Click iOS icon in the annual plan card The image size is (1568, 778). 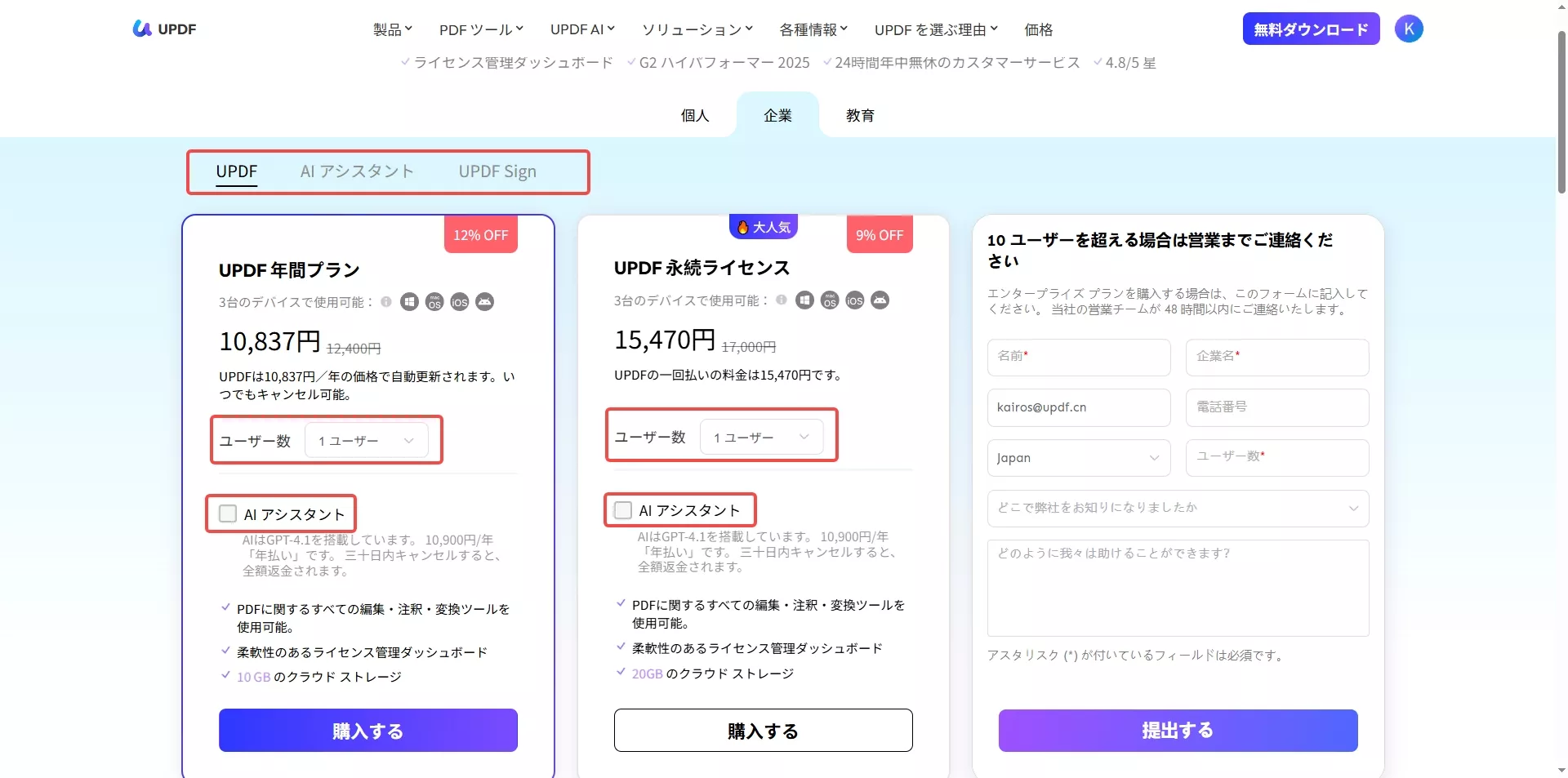pyautogui.click(x=460, y=302)
